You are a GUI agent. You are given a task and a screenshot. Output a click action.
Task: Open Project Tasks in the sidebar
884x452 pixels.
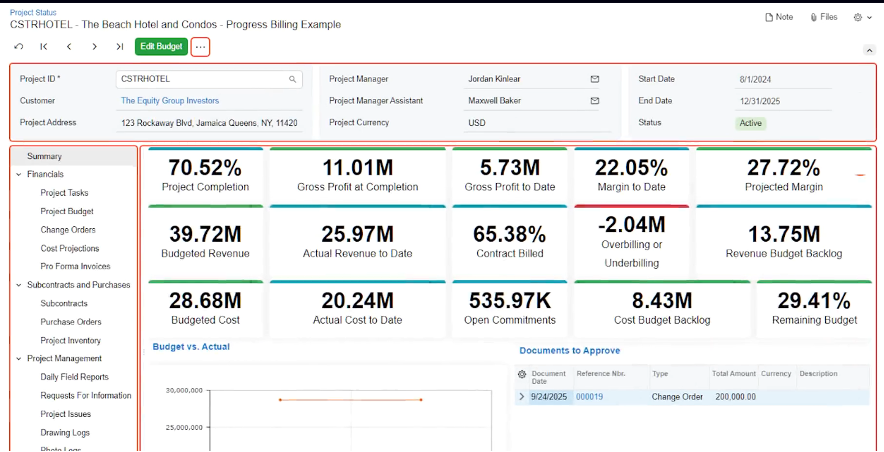pos(64,193)
